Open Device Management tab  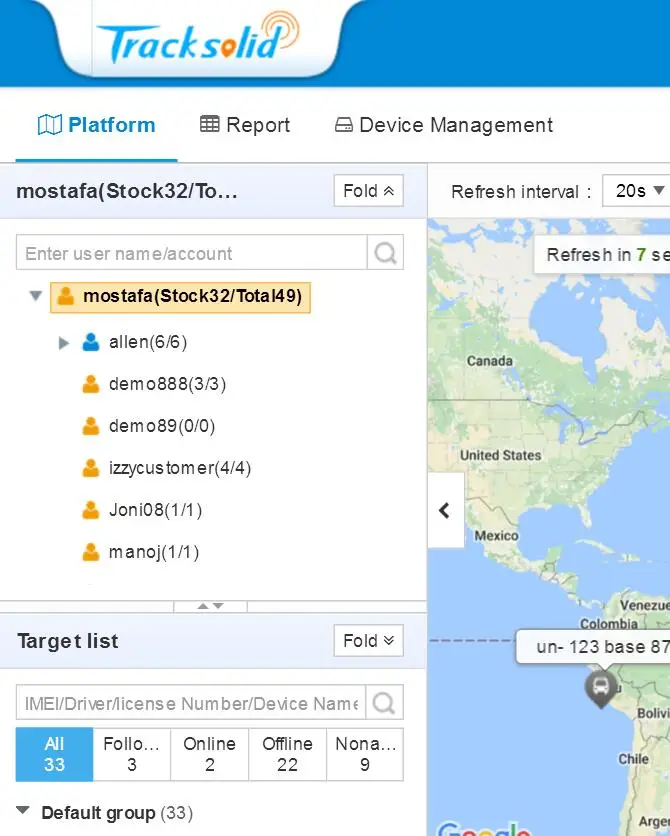click(443, 125)
